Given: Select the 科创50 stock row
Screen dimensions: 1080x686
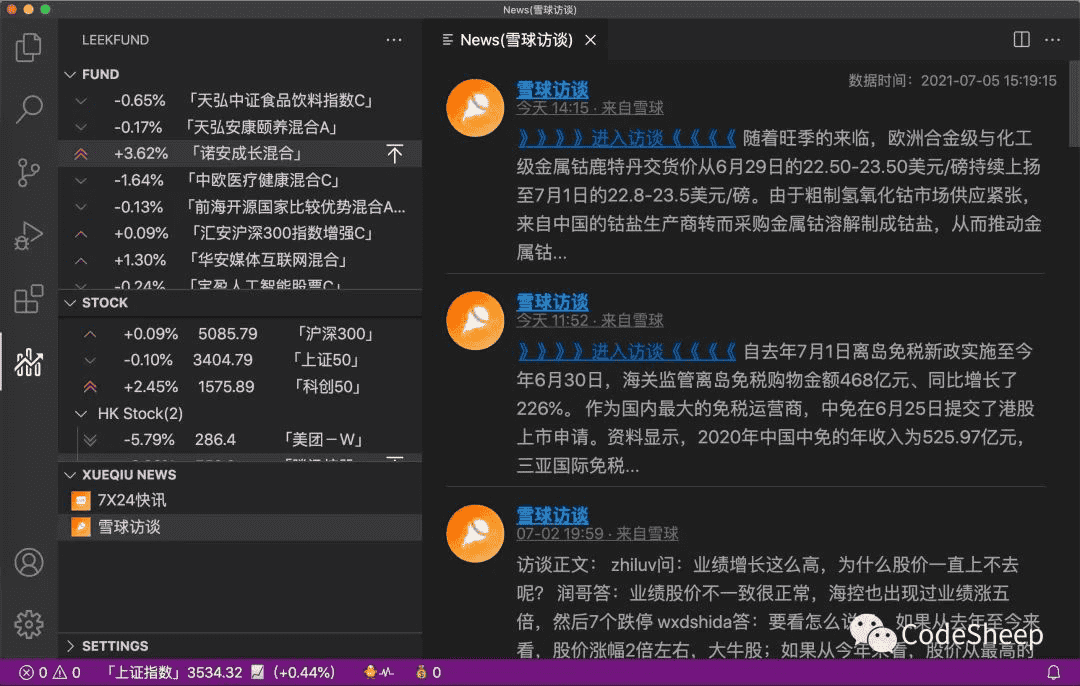Looking at the screenshot, I should pos(240,387).
